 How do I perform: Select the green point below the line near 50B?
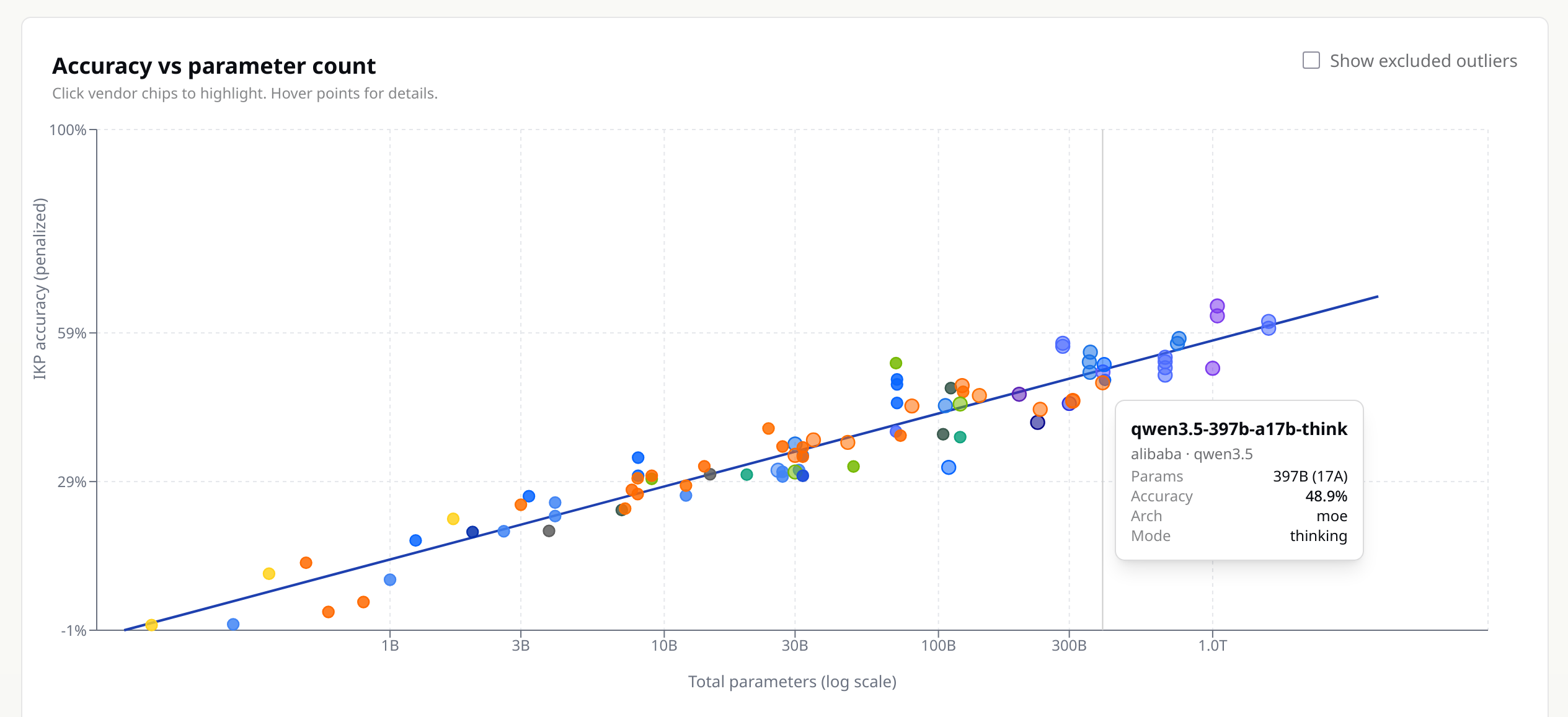coord(854,467)
